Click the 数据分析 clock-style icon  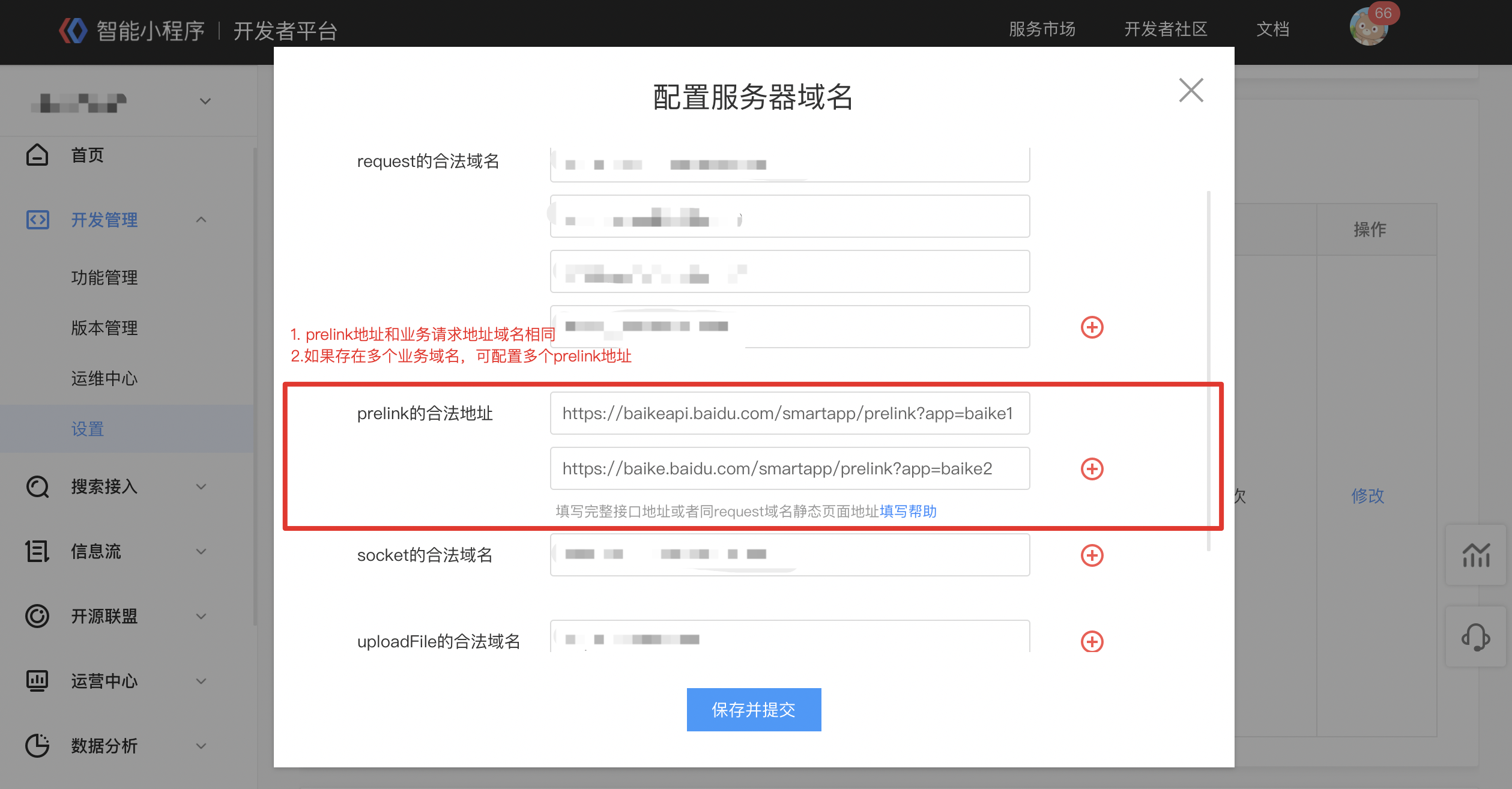pos(37,745)
